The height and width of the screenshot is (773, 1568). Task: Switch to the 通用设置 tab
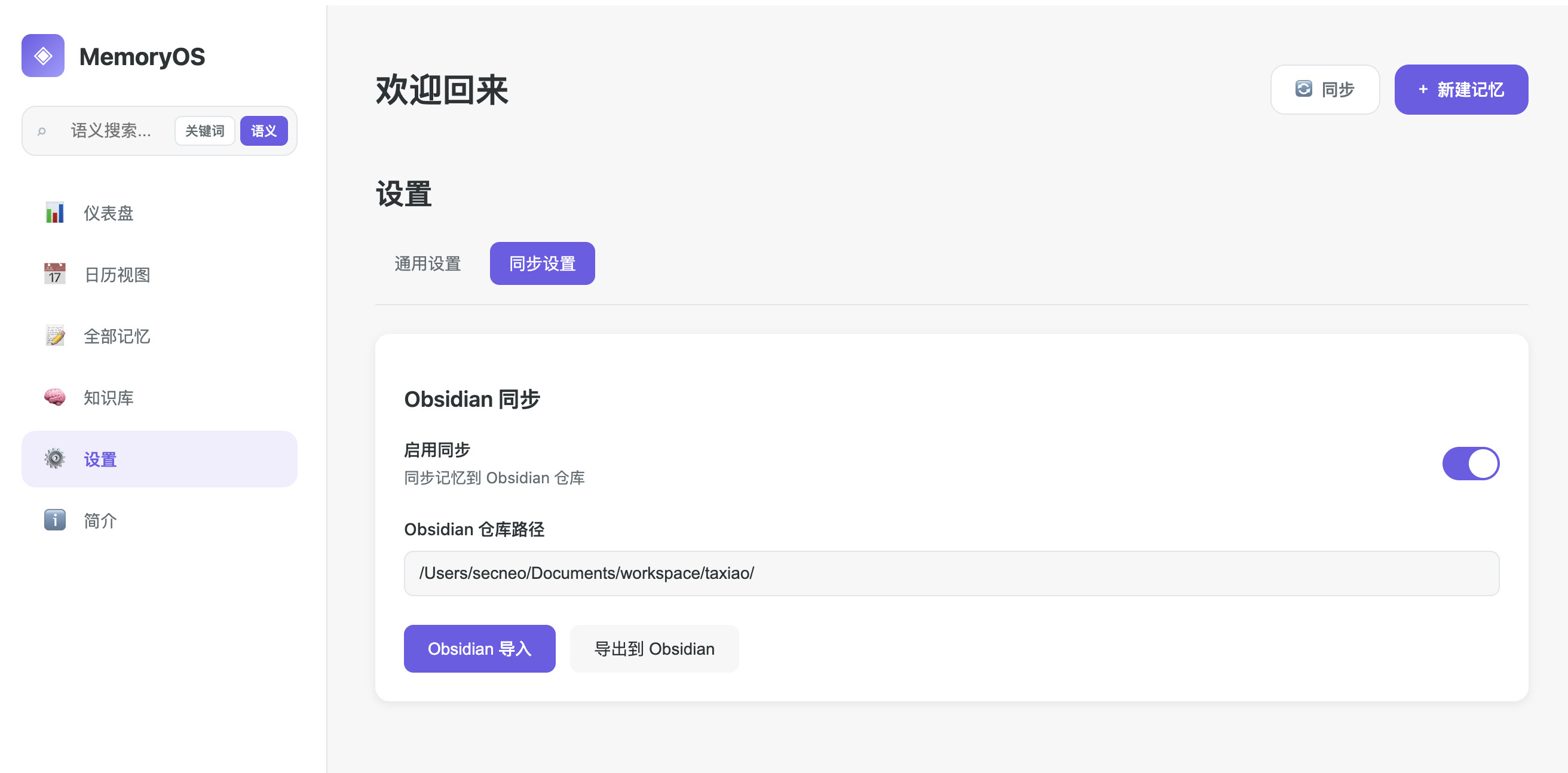coord(427,263)
